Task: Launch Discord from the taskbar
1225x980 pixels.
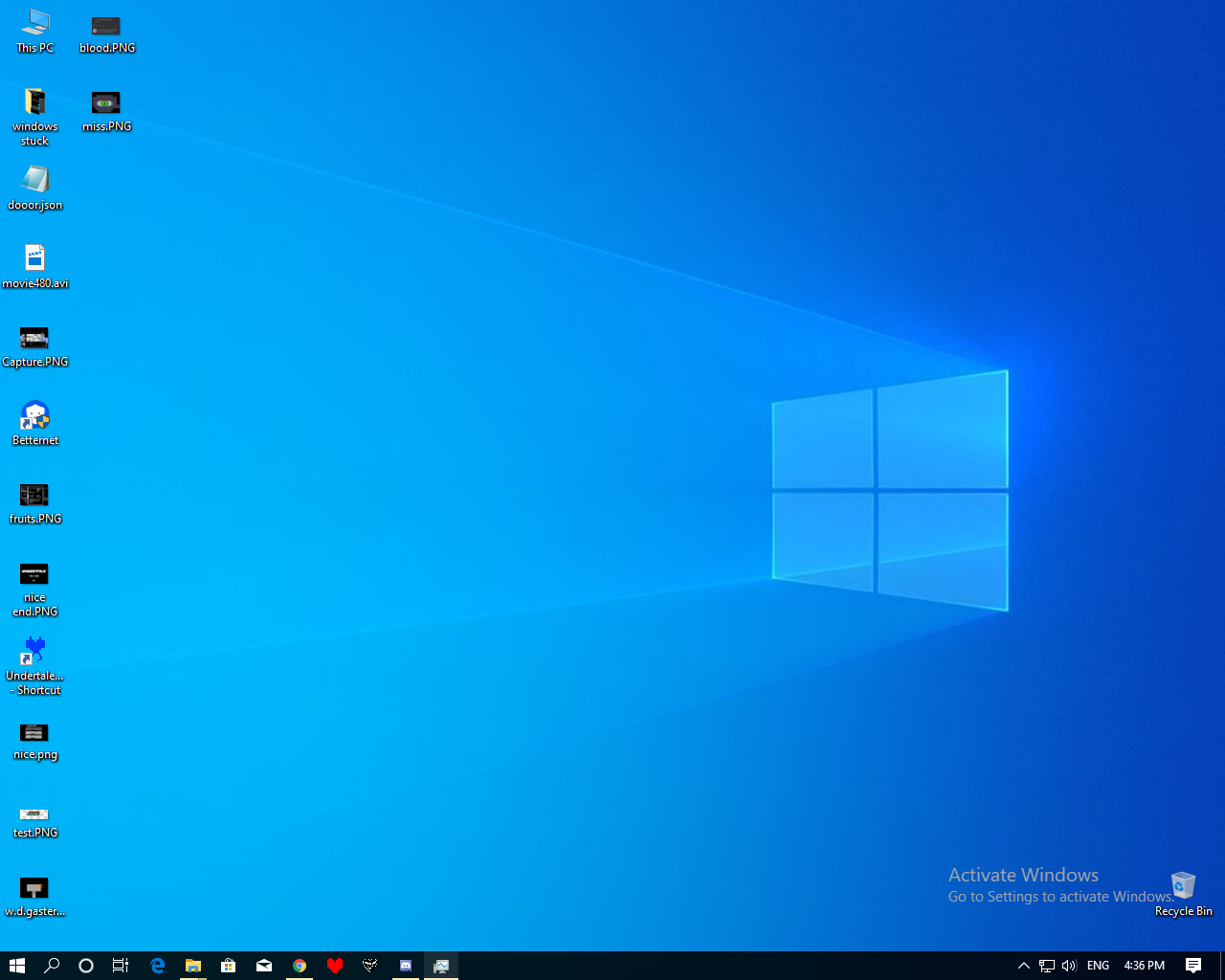Action: 405,965
